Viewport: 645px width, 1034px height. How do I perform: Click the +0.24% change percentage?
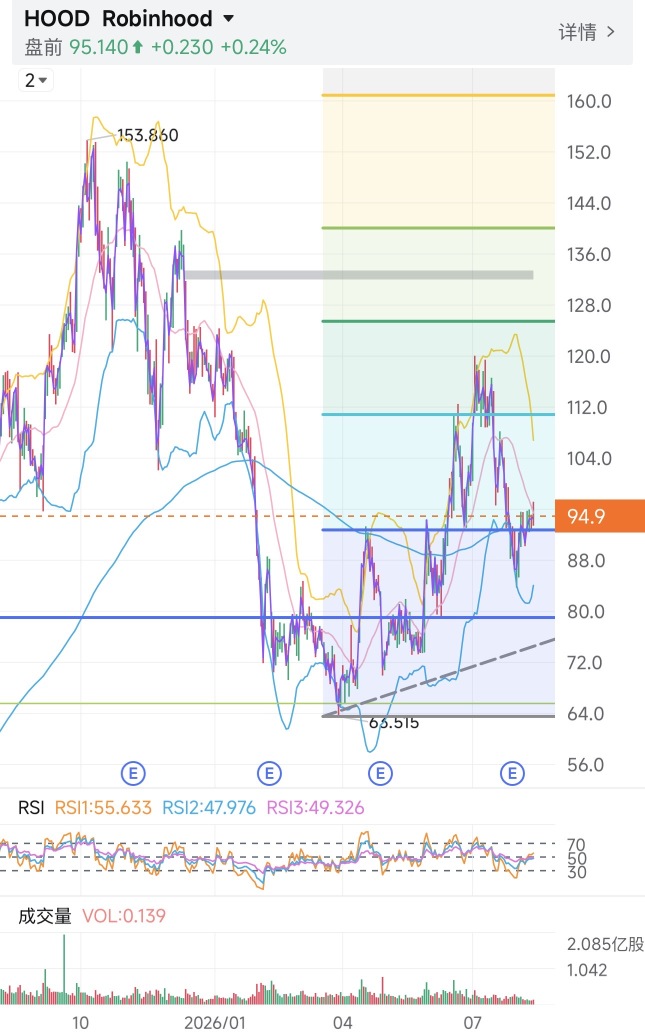click(253, 47)
